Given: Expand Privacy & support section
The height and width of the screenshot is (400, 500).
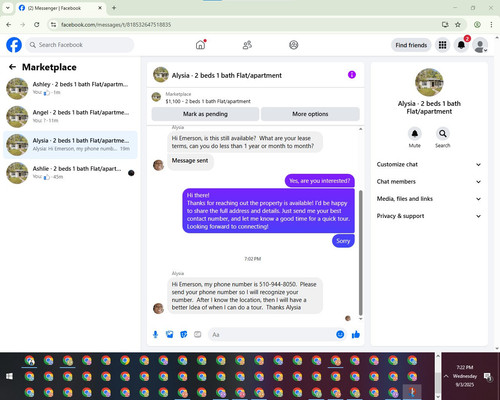Looking at the screenshot, I should pos(429,216).
